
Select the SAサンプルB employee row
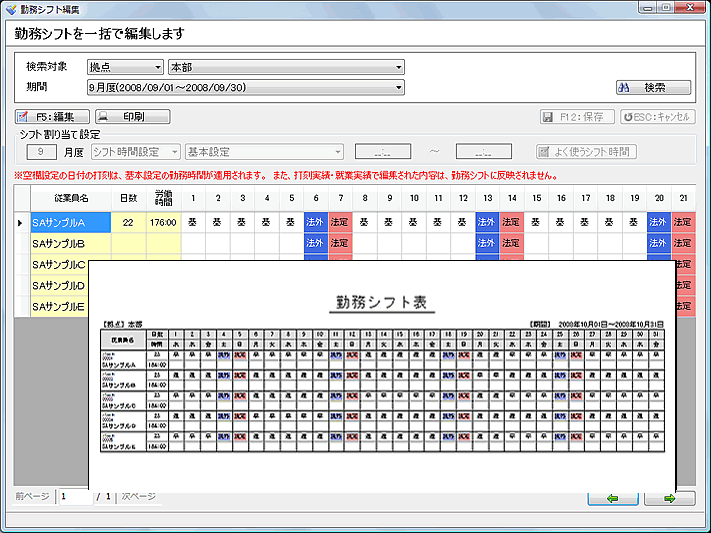71,244
